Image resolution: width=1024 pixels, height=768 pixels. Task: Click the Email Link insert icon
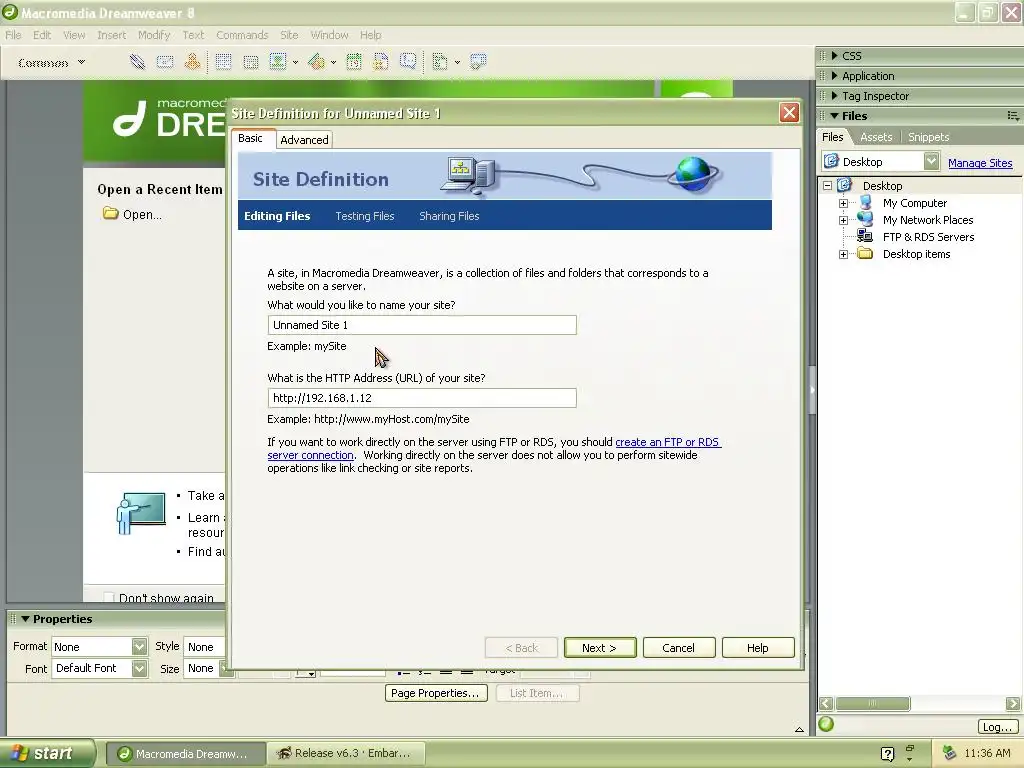click(165, 62)
